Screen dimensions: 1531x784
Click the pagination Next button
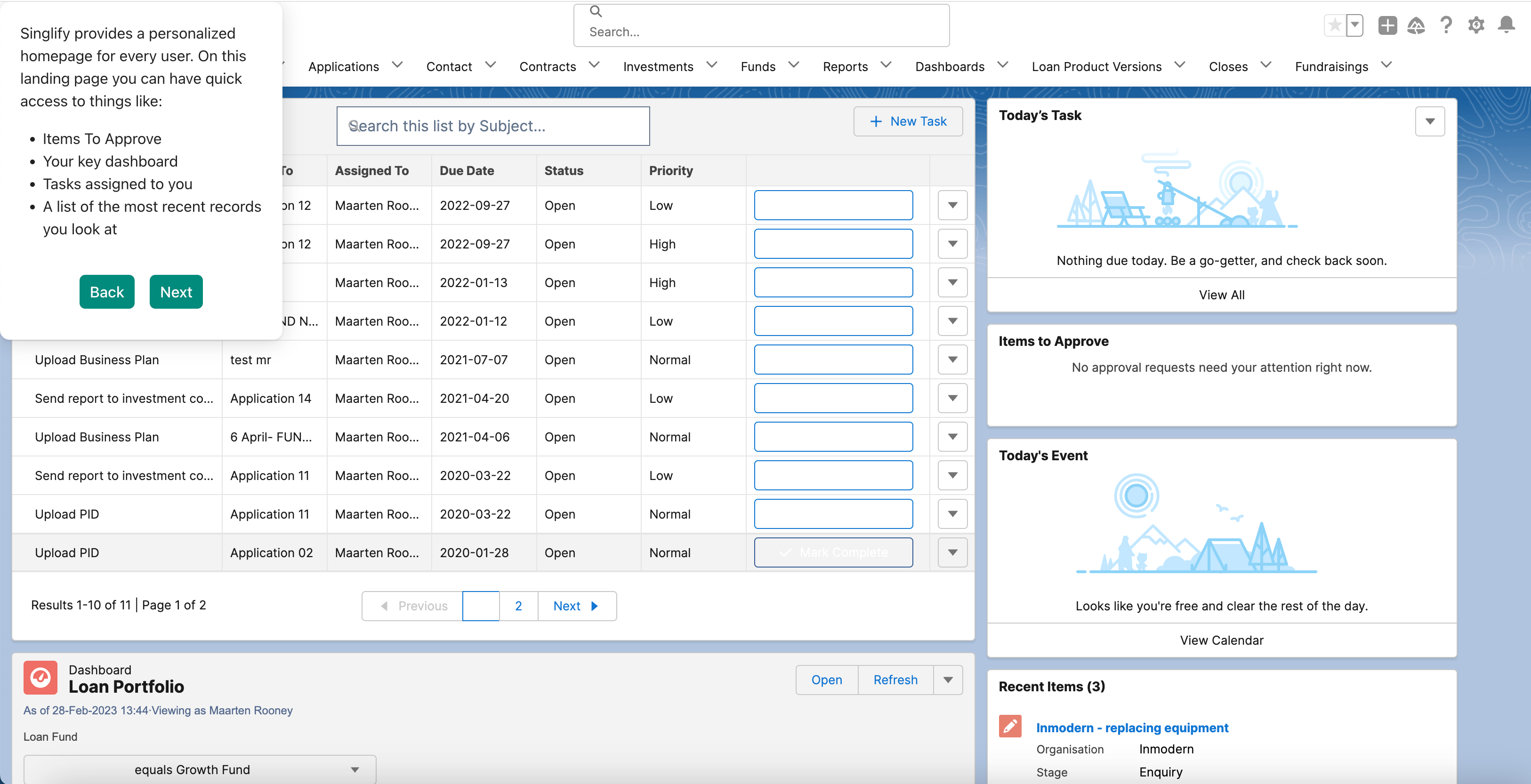tap(577, 606)
